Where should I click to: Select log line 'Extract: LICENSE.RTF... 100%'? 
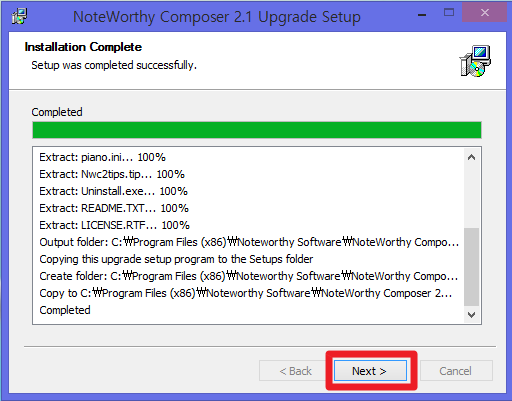click(114, 225)
